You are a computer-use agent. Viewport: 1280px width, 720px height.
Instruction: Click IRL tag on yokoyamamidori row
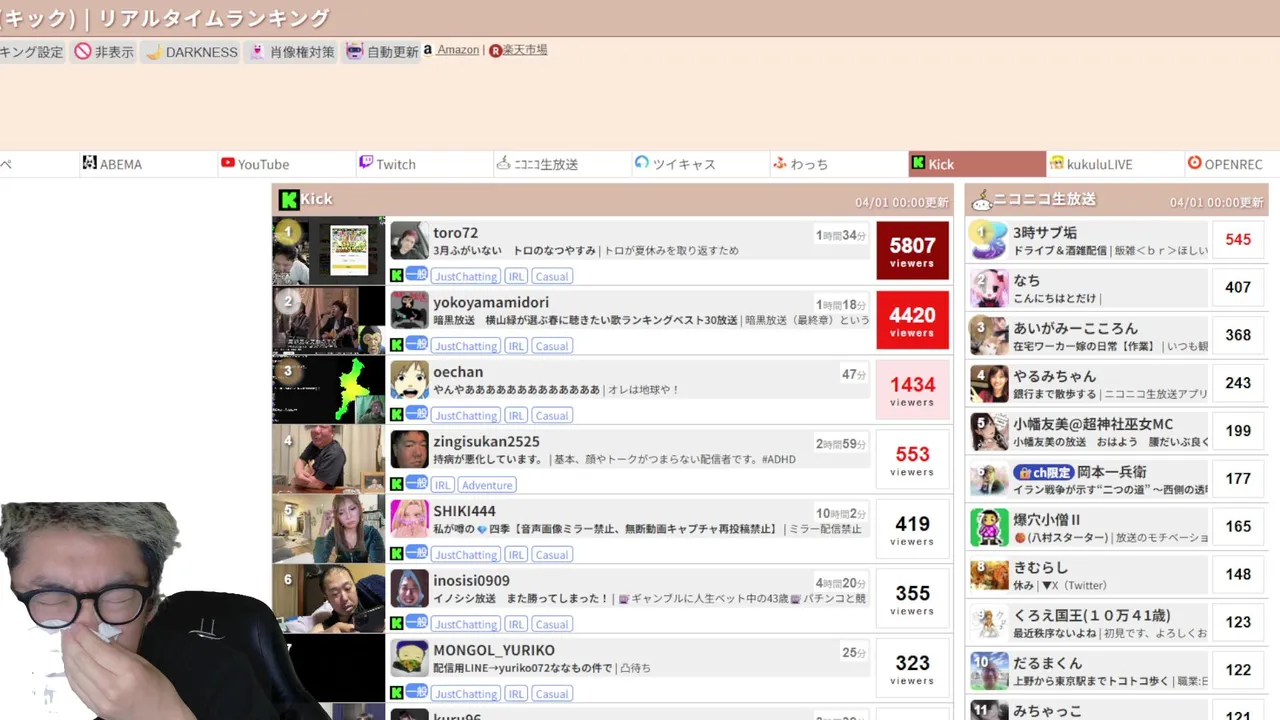[516, 346]
